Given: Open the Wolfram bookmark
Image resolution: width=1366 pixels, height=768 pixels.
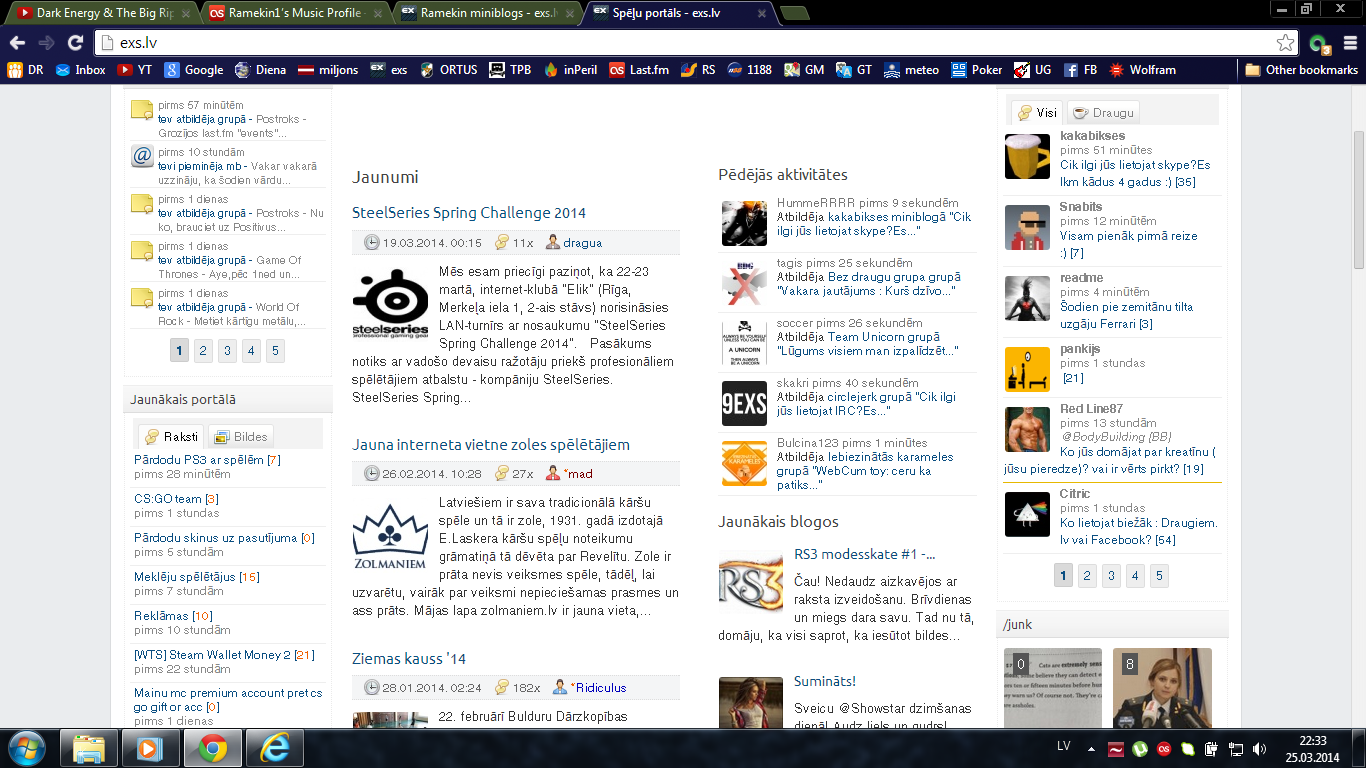Looking at the screenshot, I should 1142,70.
